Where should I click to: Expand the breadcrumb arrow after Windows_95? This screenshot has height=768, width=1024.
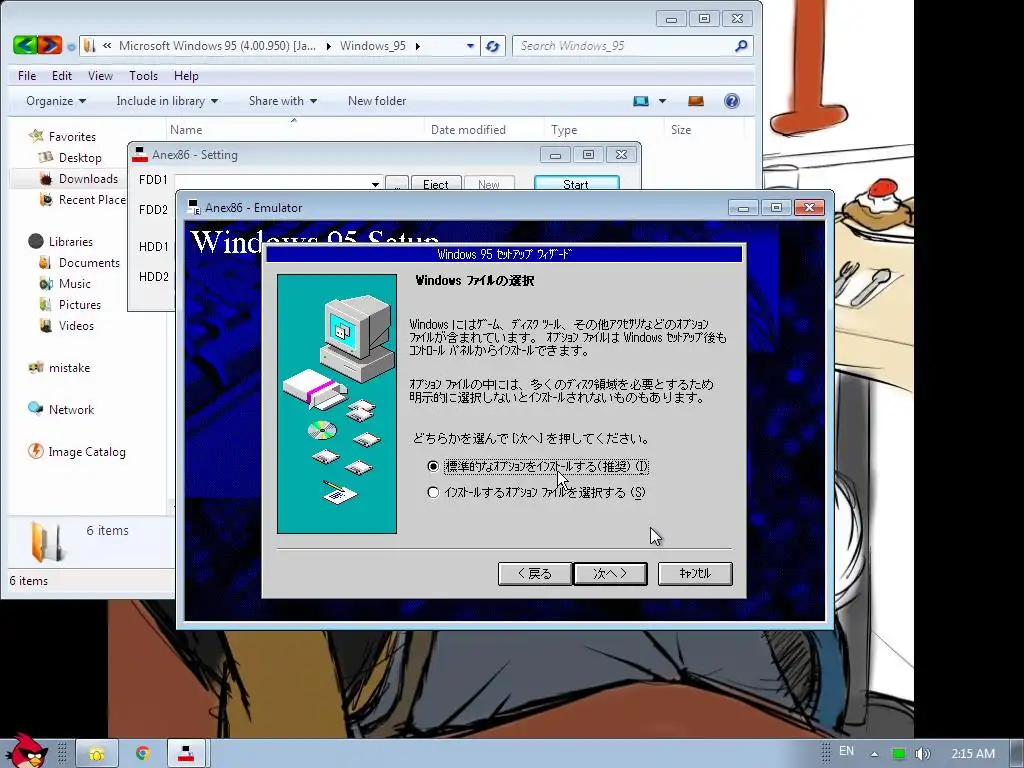[x=417, y=46]
